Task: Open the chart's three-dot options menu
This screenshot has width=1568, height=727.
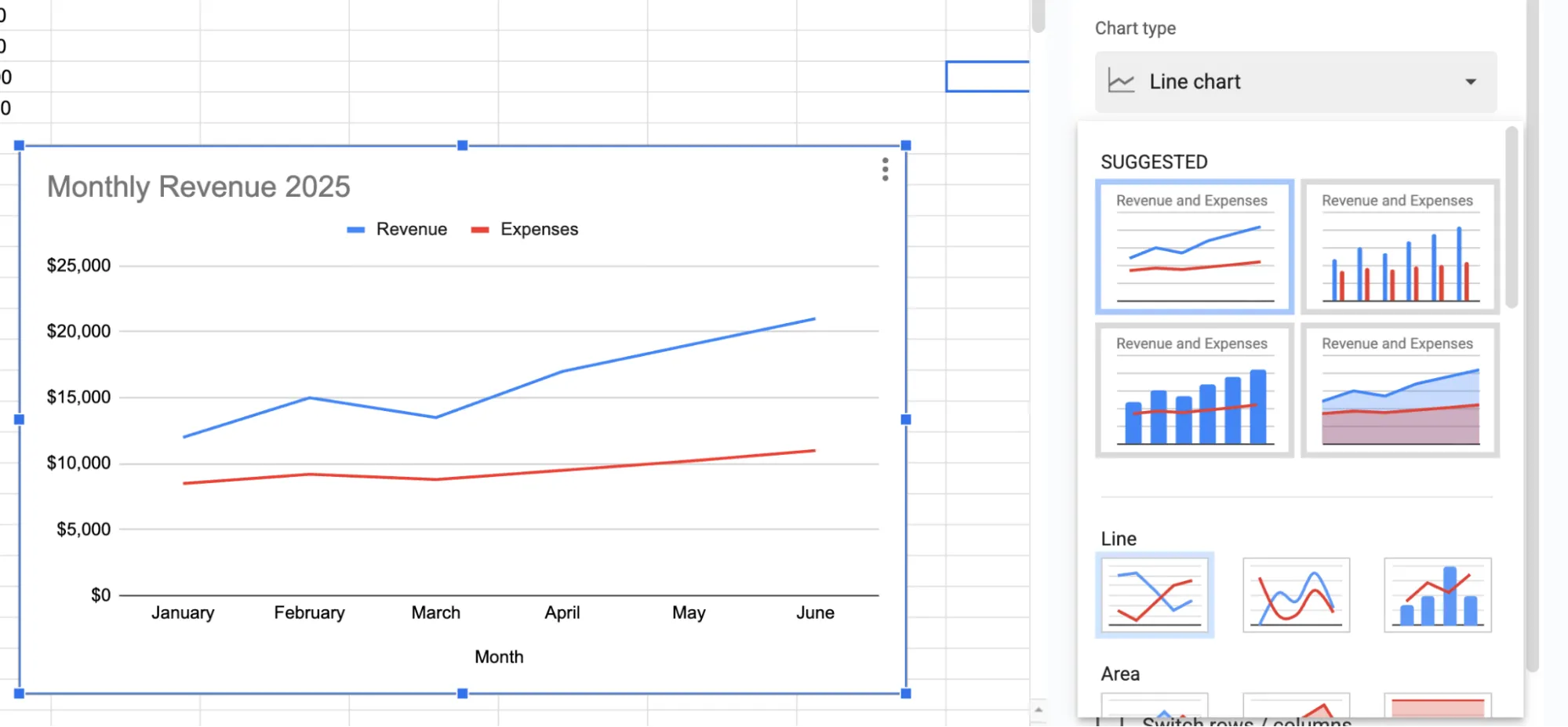Action: [884, 169]
